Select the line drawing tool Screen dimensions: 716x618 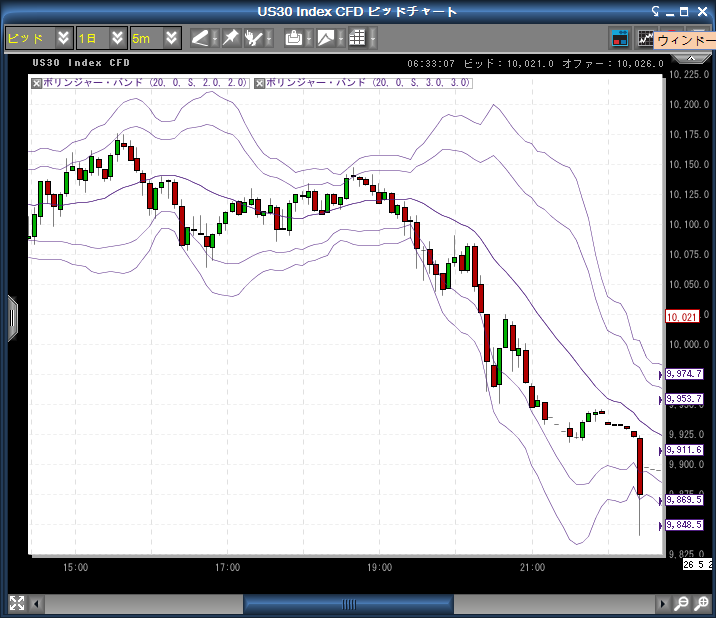200,38
